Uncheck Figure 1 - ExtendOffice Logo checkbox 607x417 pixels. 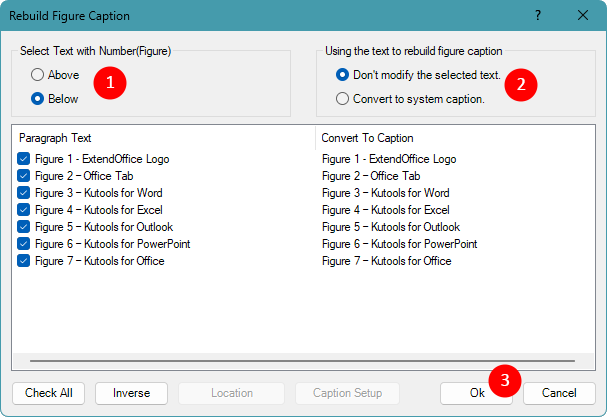[x=24, y=159]
